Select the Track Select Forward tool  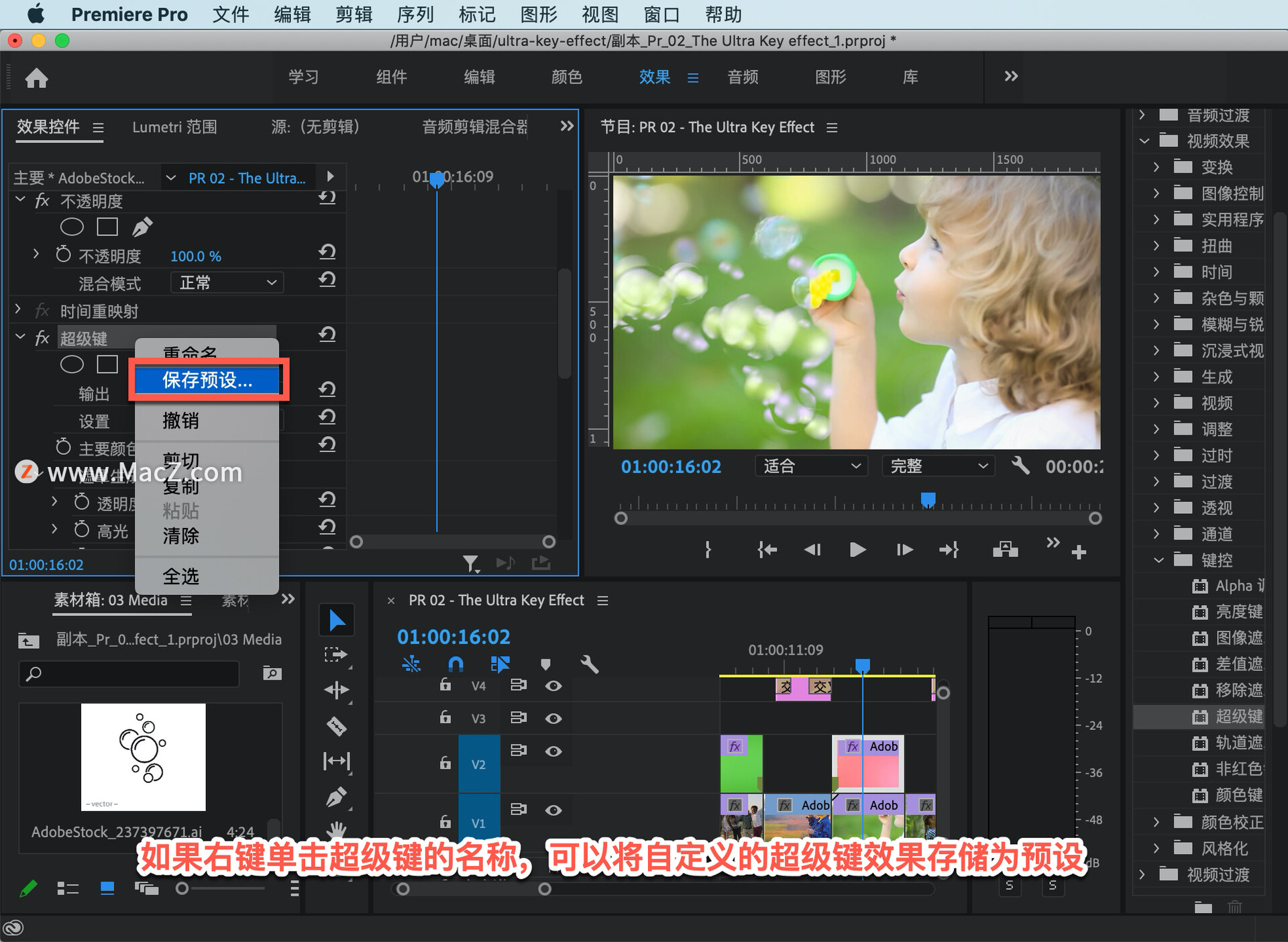pyautogui.click(x=336, y=655)
